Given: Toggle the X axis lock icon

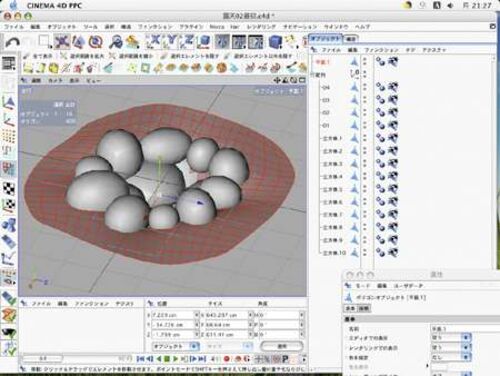Looking at the screenshot, I should (x=154, y=41).
